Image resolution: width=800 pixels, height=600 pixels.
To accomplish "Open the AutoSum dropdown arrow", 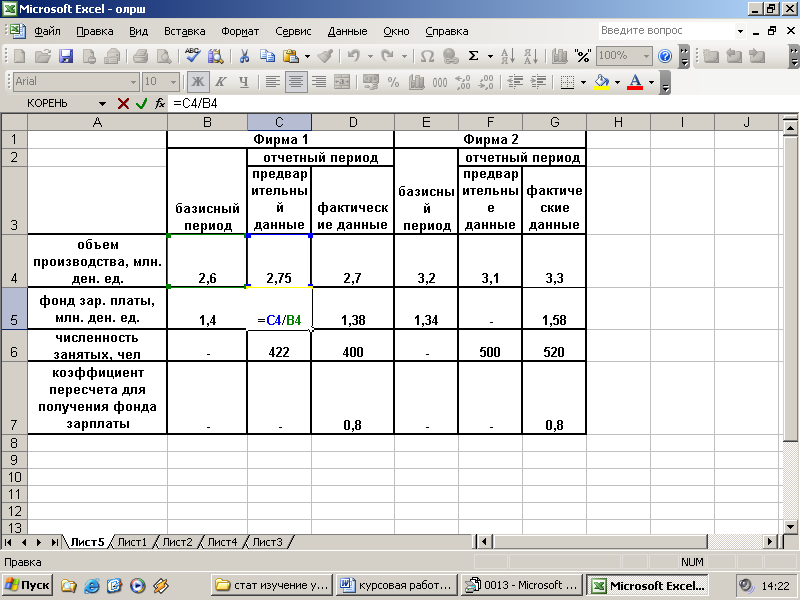I will (x=490, y=56).
